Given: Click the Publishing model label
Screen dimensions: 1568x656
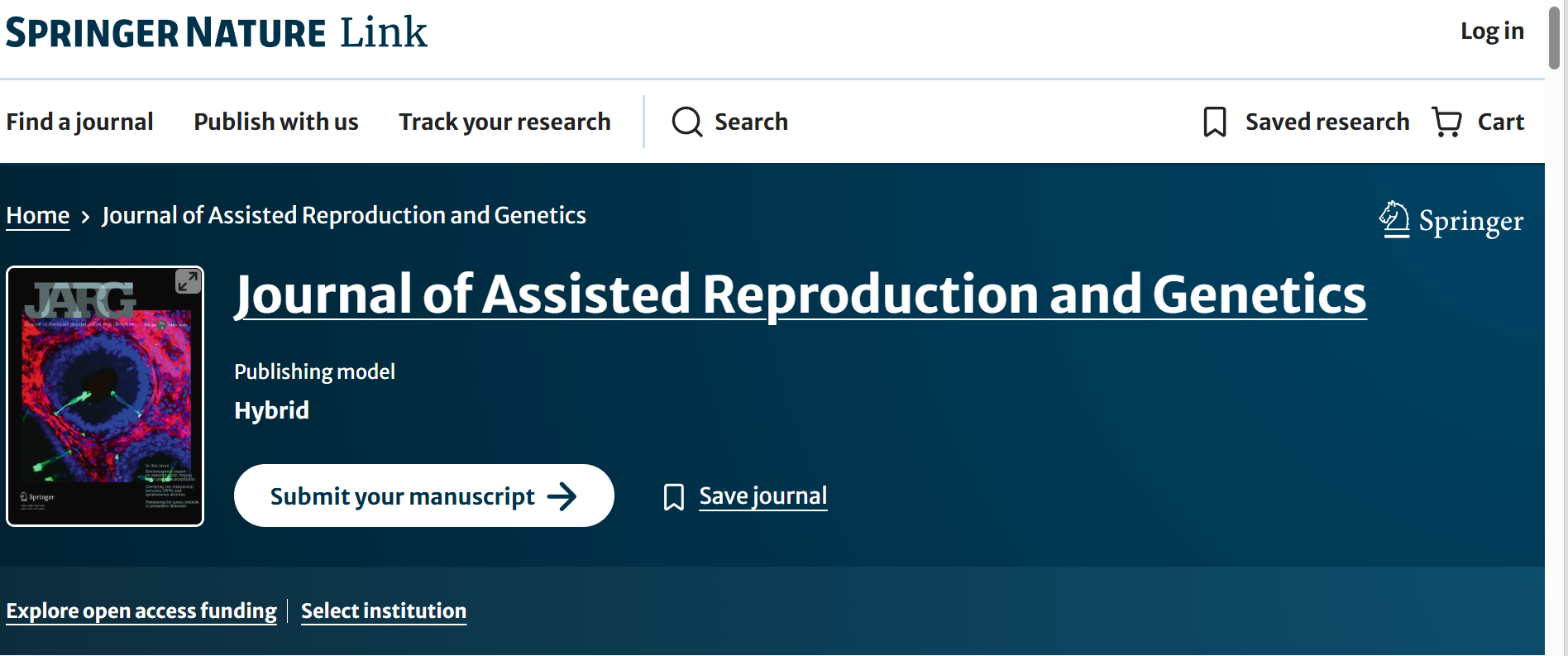Looking at the screenshot, I should click(314, 371).
